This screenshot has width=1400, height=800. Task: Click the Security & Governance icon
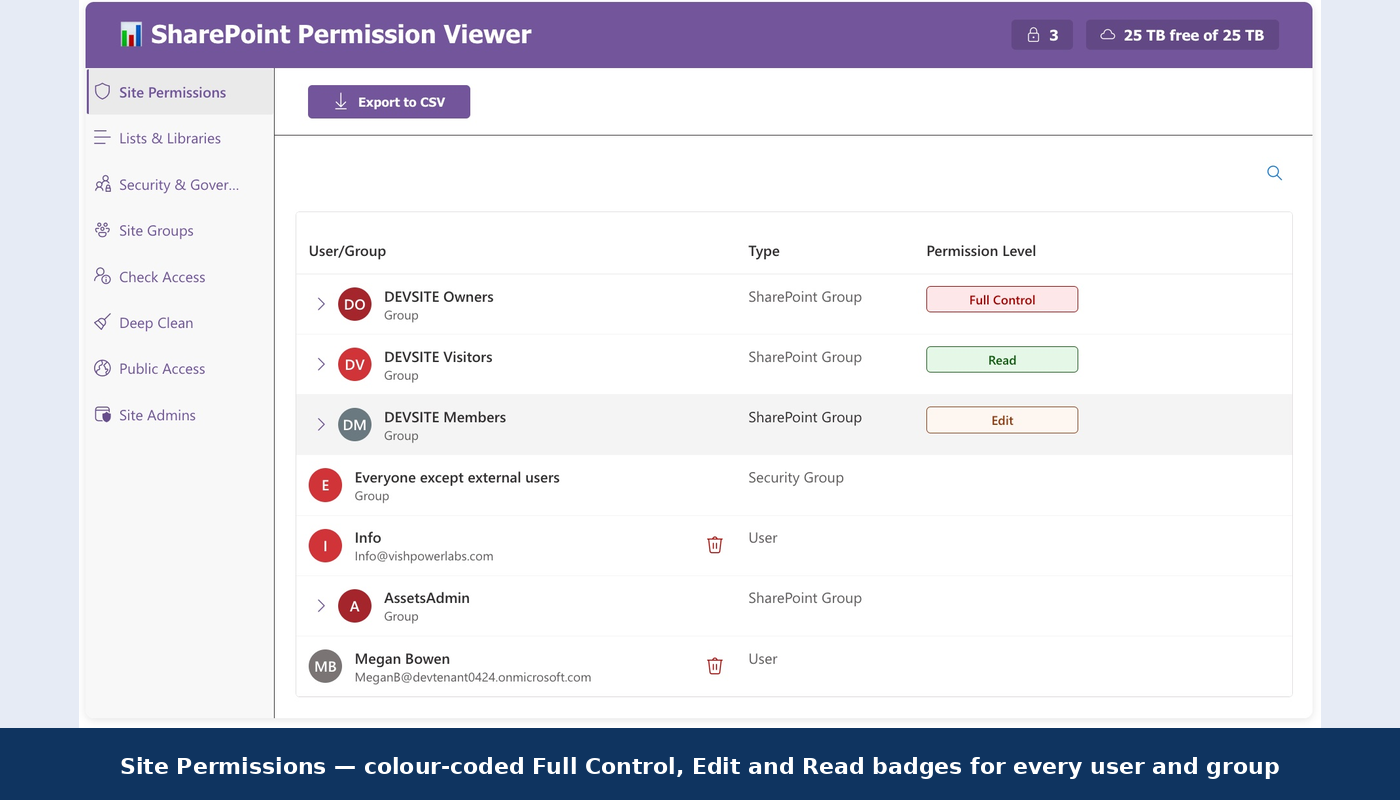[102, 184]
